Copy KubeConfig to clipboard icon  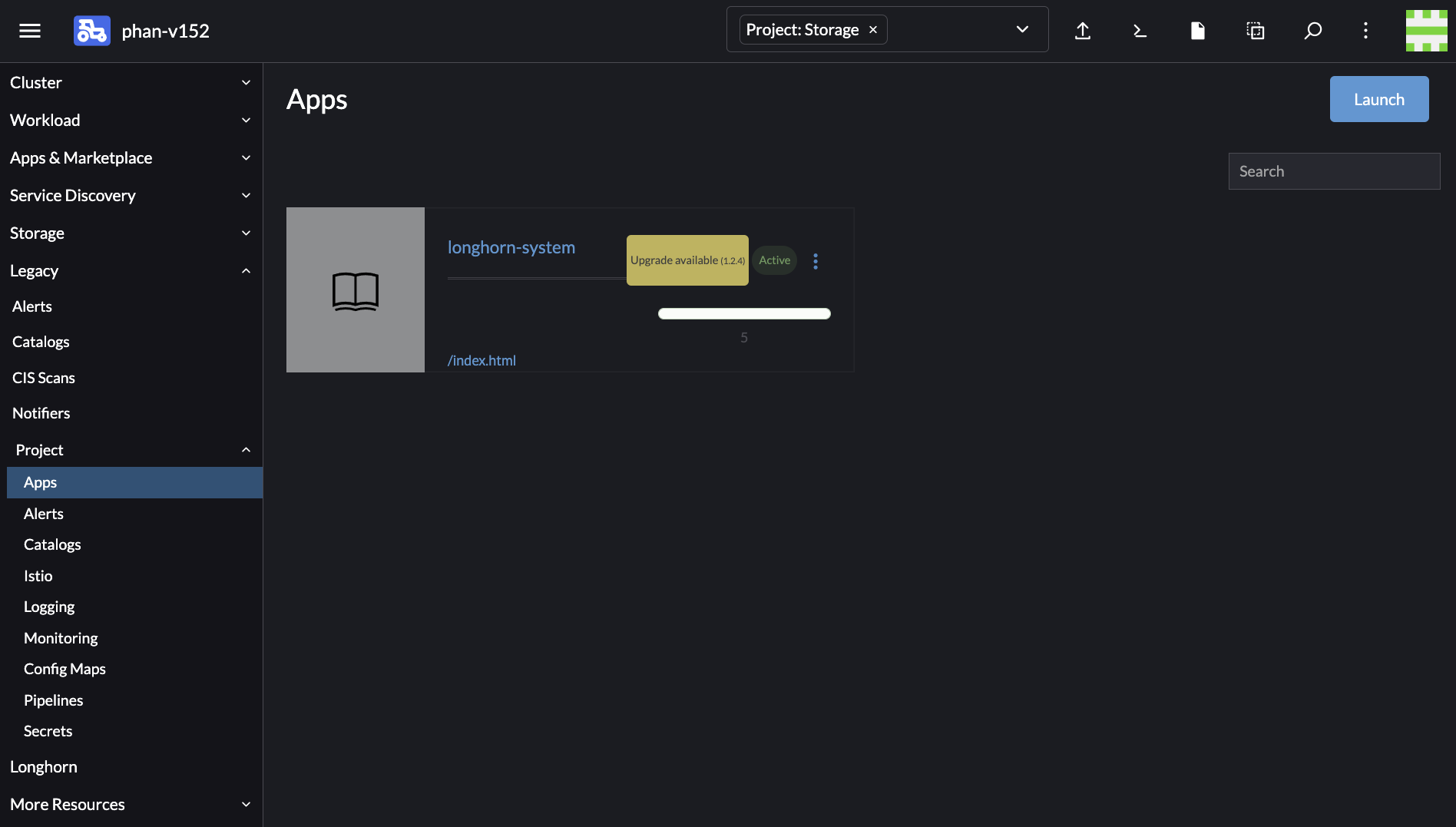[x=1256, y=31]
